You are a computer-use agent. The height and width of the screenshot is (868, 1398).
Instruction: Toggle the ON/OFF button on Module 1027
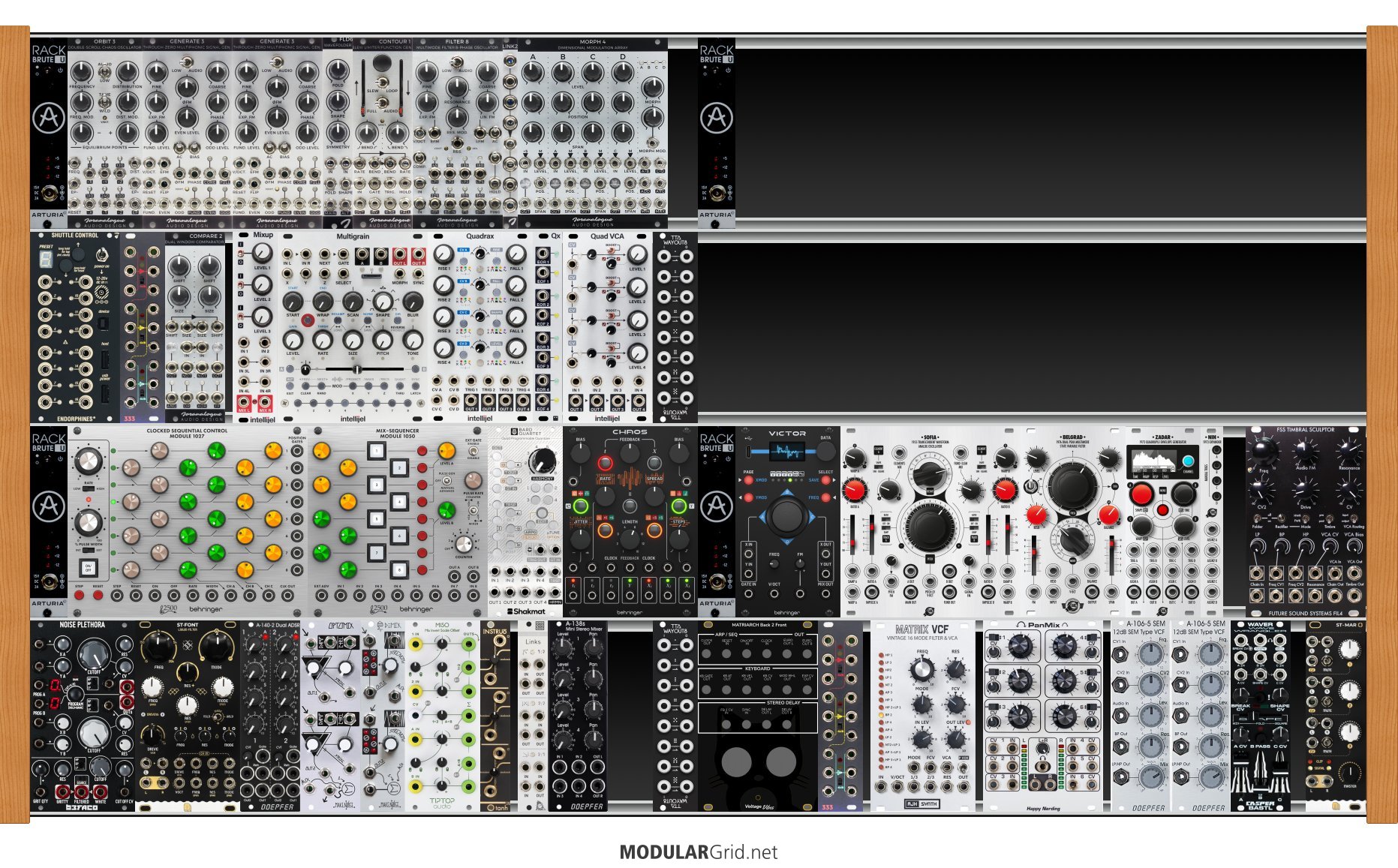[88, 568]
